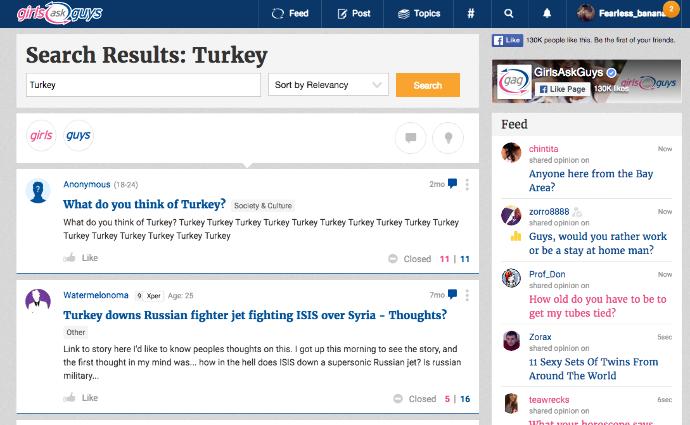Open GirlsAskGuys Facebook page logo
690x425 pixels.
click(x=514, y=81)
